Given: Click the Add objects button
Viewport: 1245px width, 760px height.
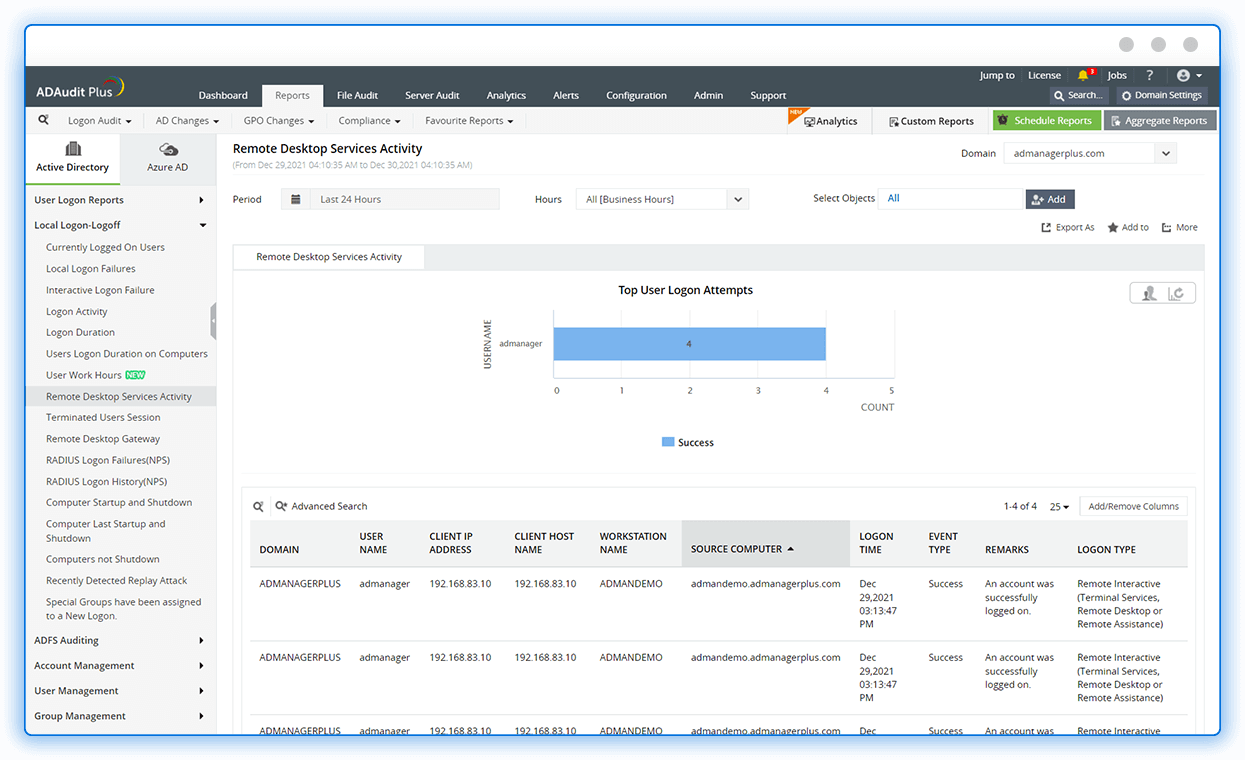Looking at the screenshot, I should [x=1050, y=199].
